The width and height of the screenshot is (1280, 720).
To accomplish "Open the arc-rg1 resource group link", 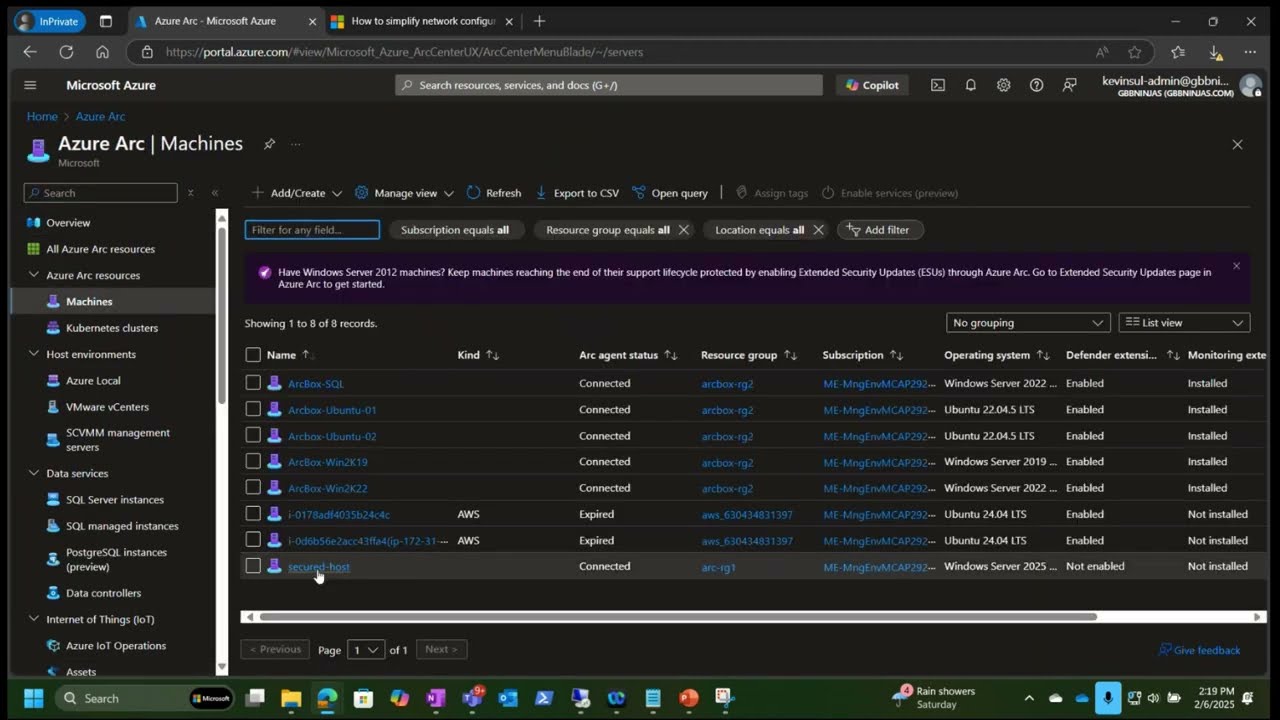I will coord(718,567).
